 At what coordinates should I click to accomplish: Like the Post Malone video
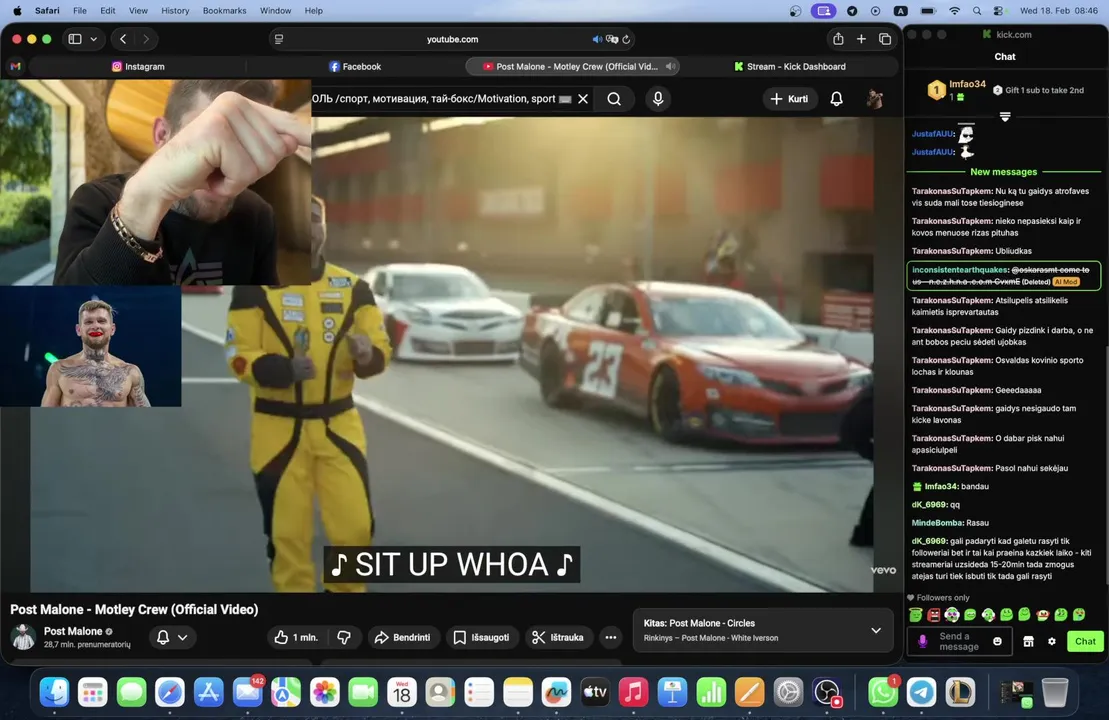coord(296,637)
